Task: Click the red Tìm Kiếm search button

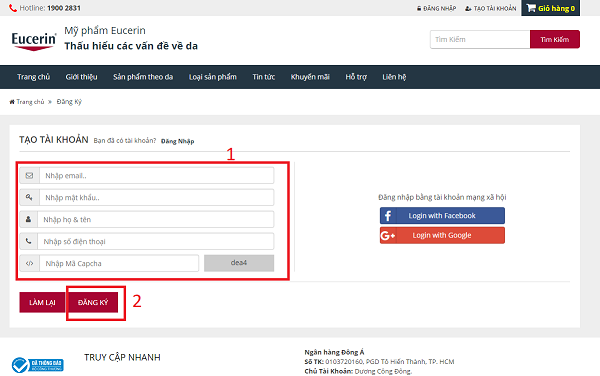Action: coord(554,39)
